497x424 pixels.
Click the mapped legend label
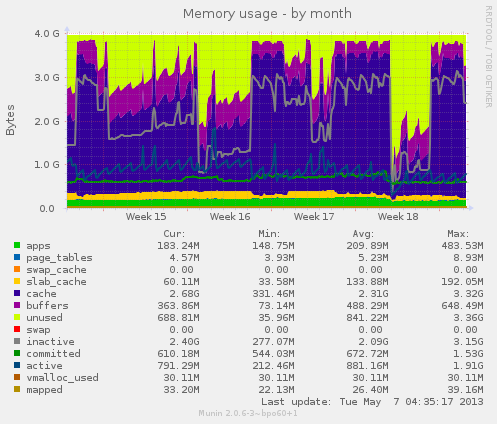44,390
